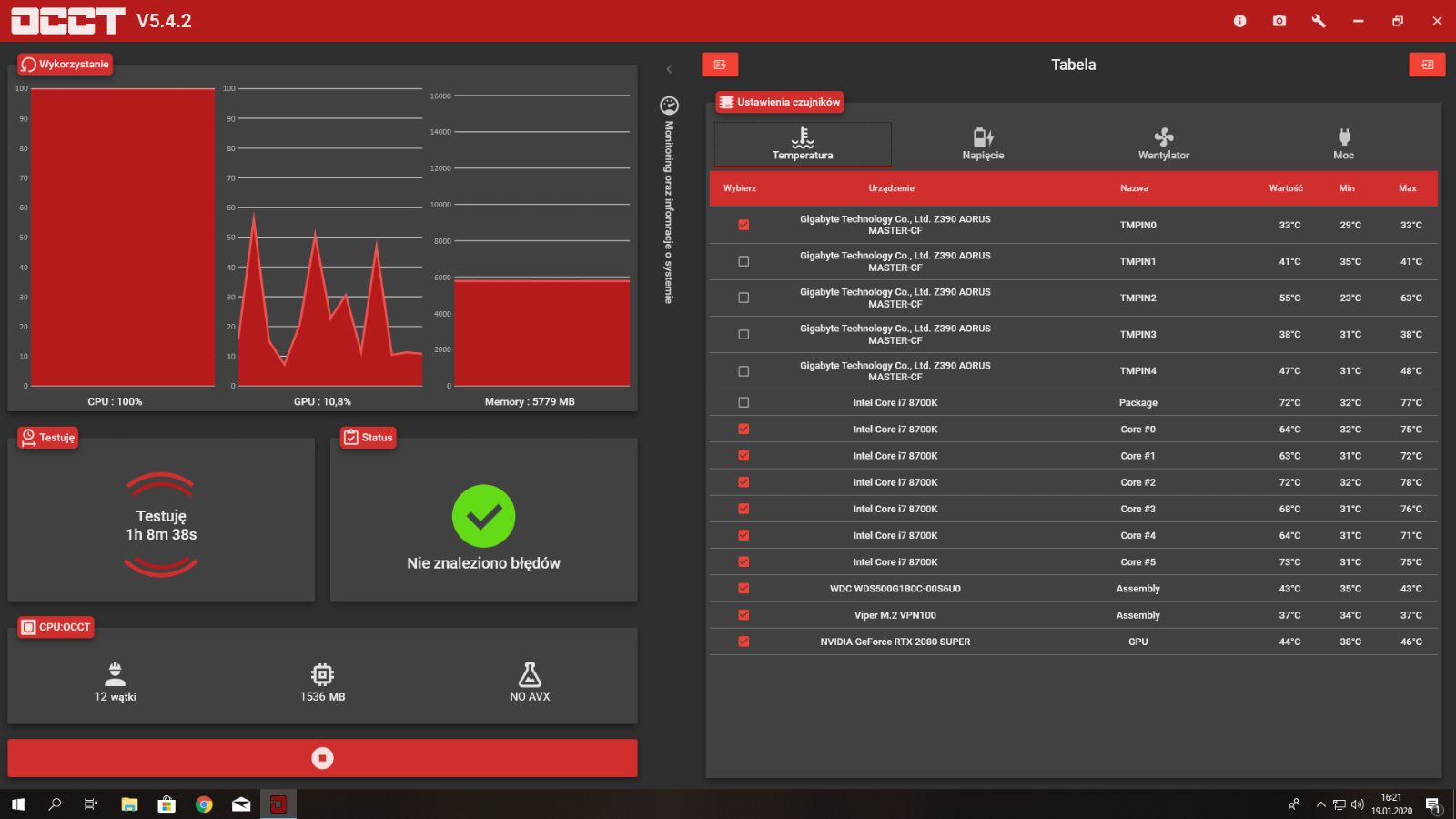Click the 12 wątki threads icon

click(x=116, y=674)
